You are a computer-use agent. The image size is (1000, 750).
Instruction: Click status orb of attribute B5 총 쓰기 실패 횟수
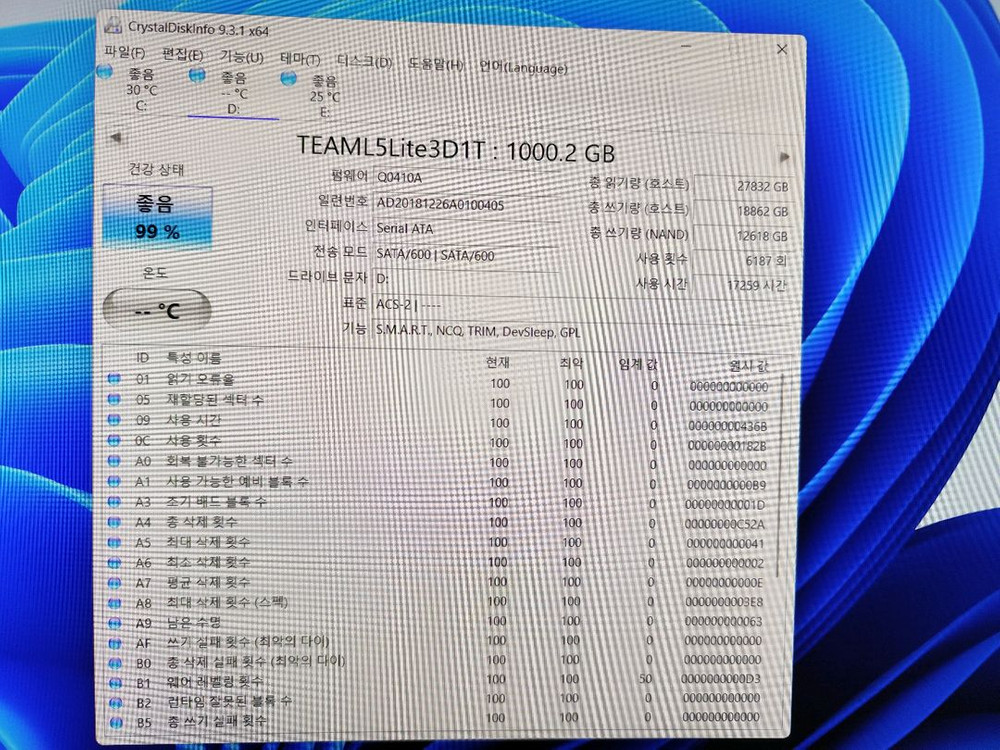tap(116, 723)
